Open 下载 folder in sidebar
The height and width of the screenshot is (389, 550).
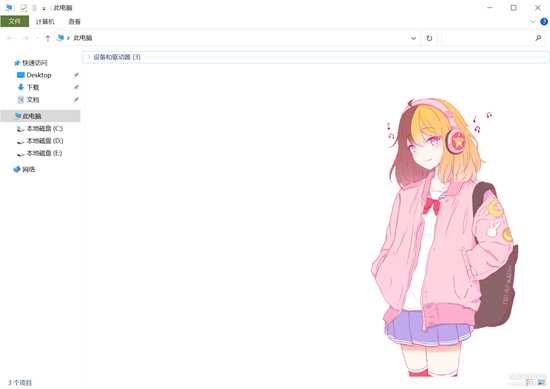coord(33,87)
